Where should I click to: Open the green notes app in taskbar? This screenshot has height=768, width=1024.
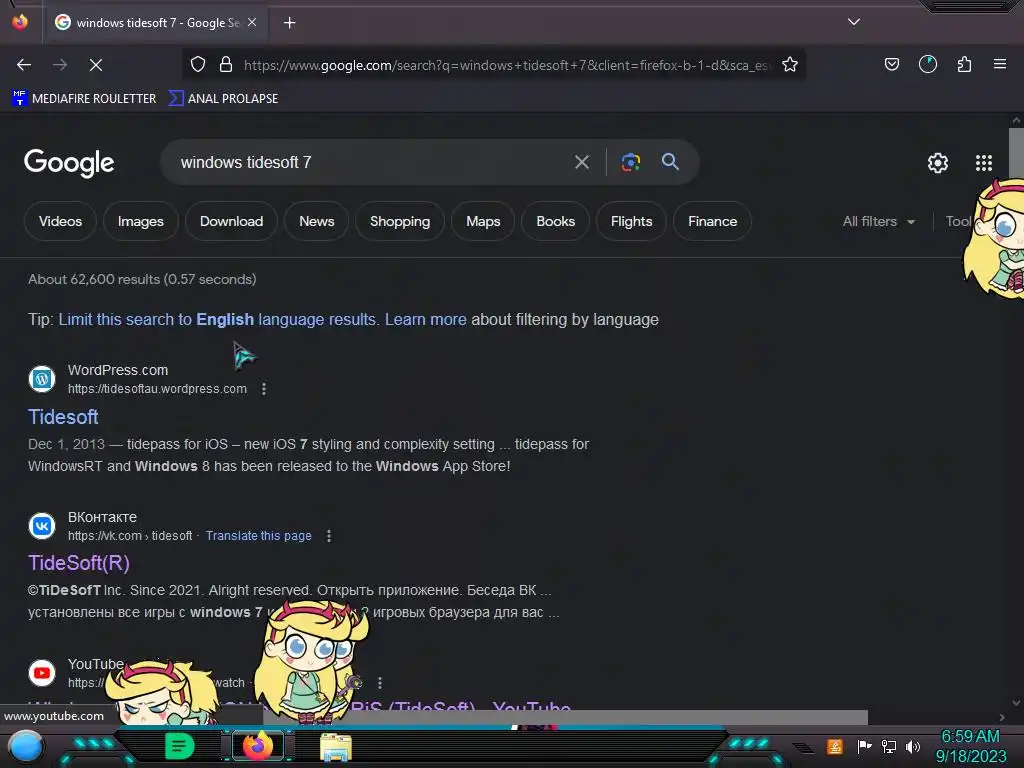[x=180, y=746]
